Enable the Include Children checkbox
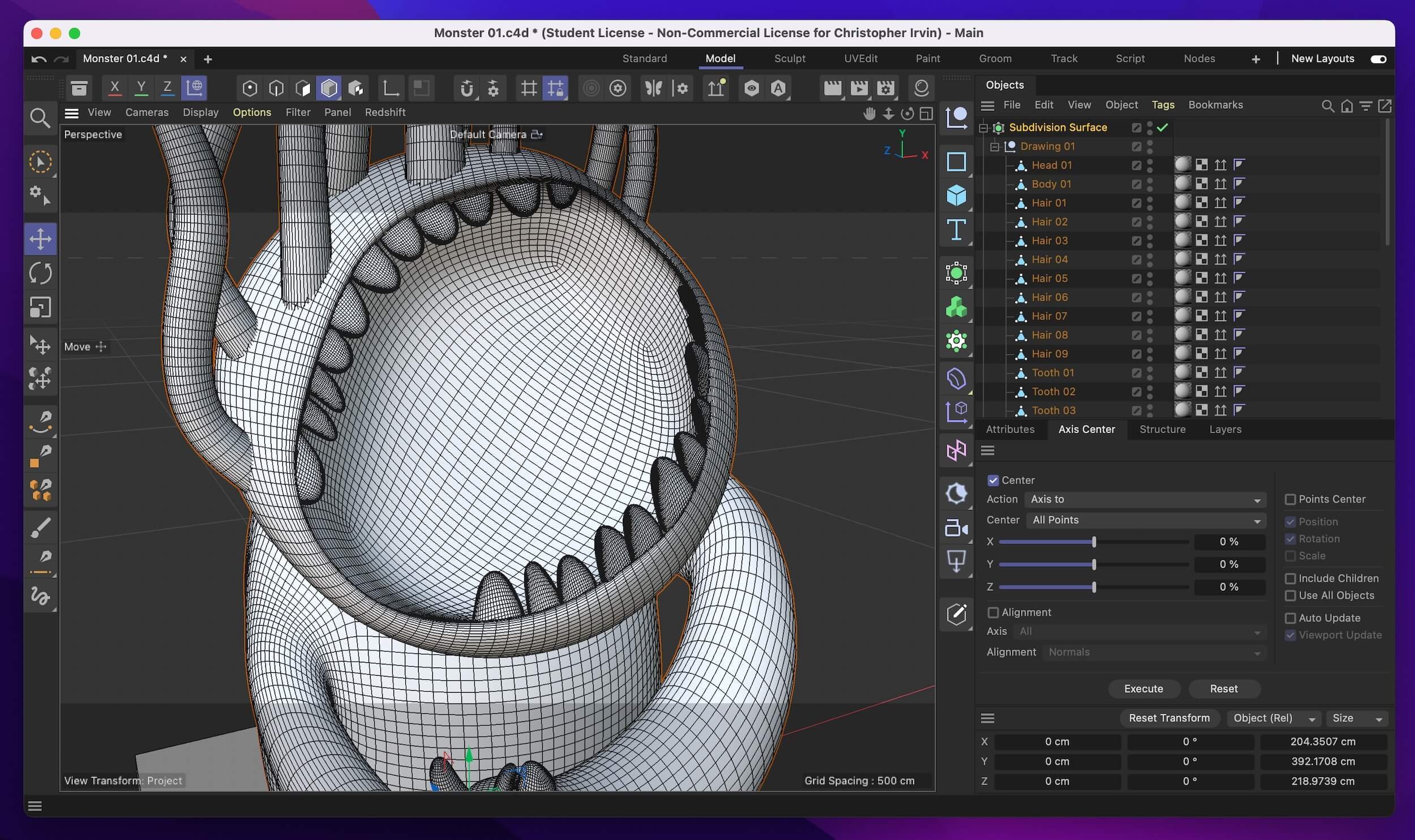The height and width of the screenshot is (840, 1415). [x=1290, y=578]
